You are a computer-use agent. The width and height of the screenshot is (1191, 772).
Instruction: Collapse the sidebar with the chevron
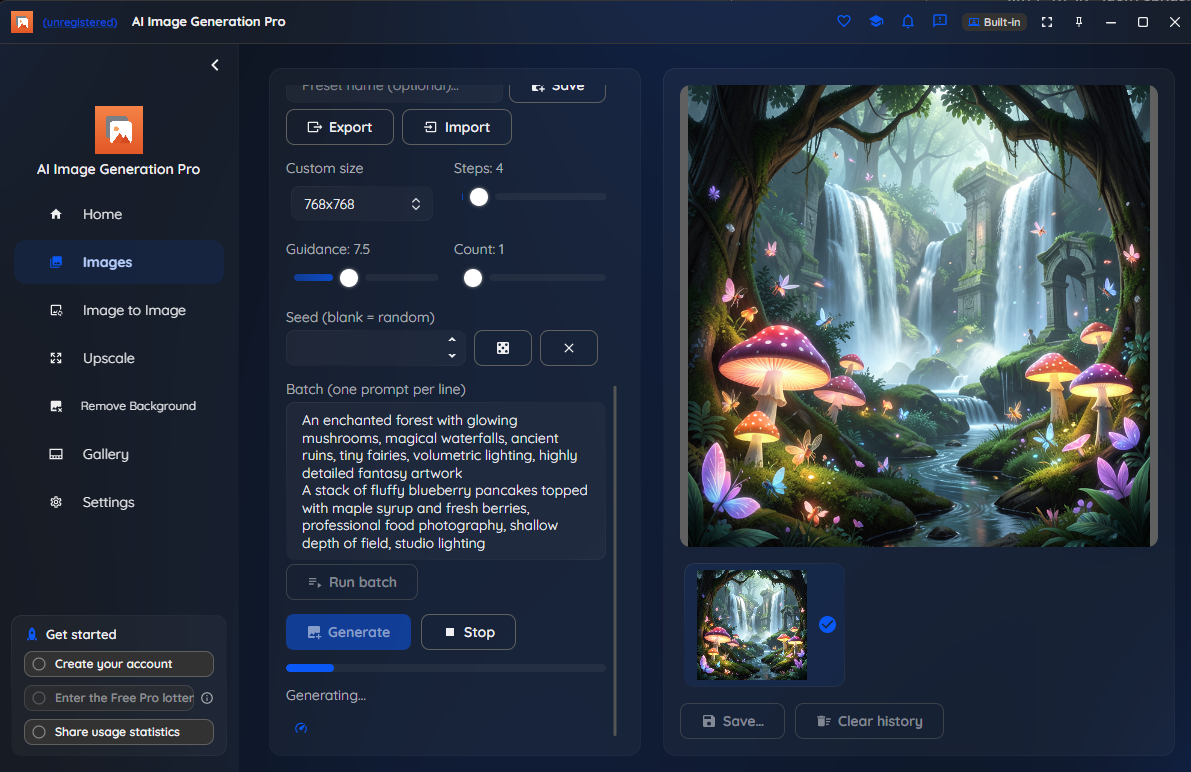click(215, 65)
